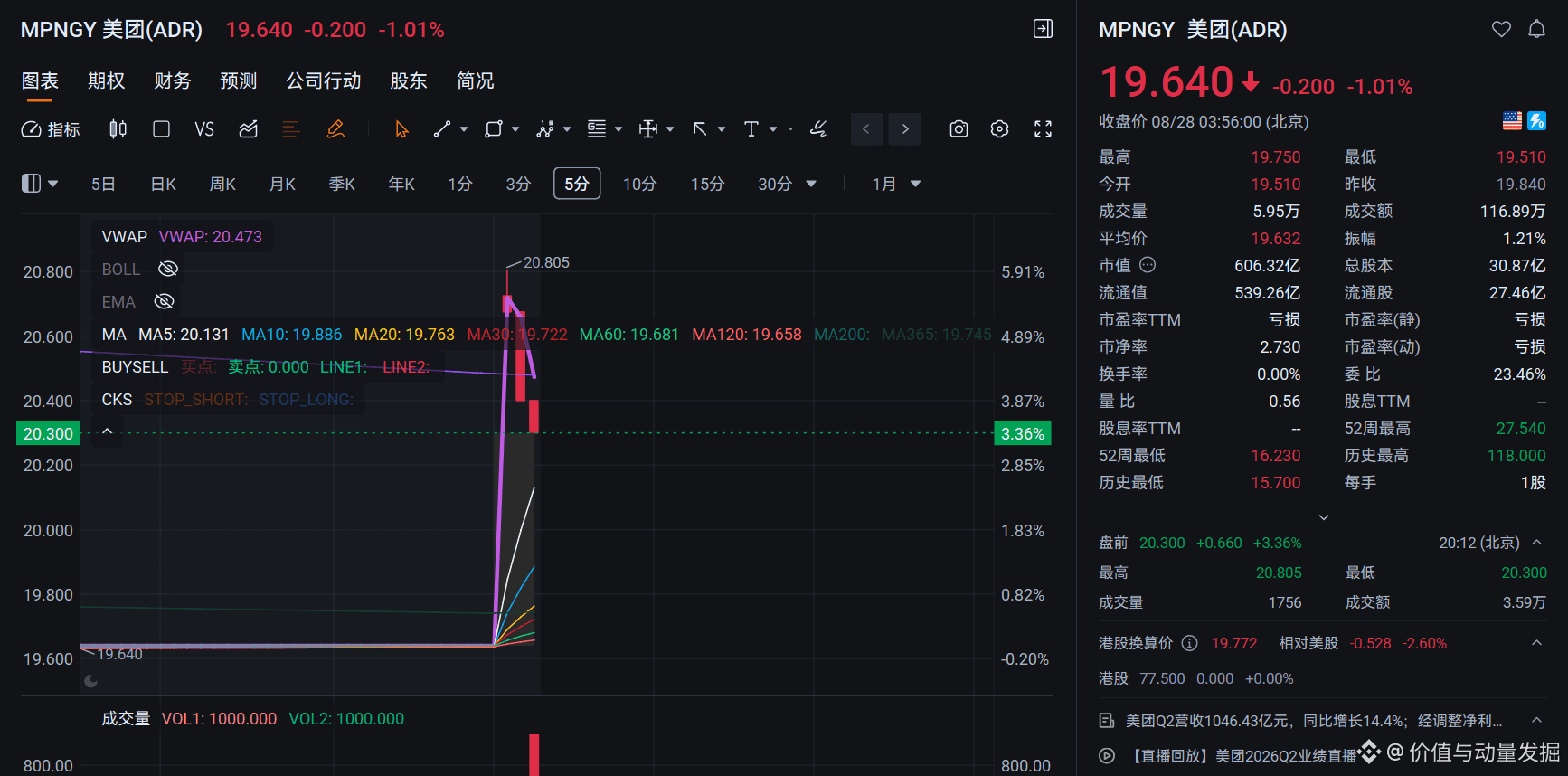Open the text-lines tool dropdown arrow

[x=619, y=129]
